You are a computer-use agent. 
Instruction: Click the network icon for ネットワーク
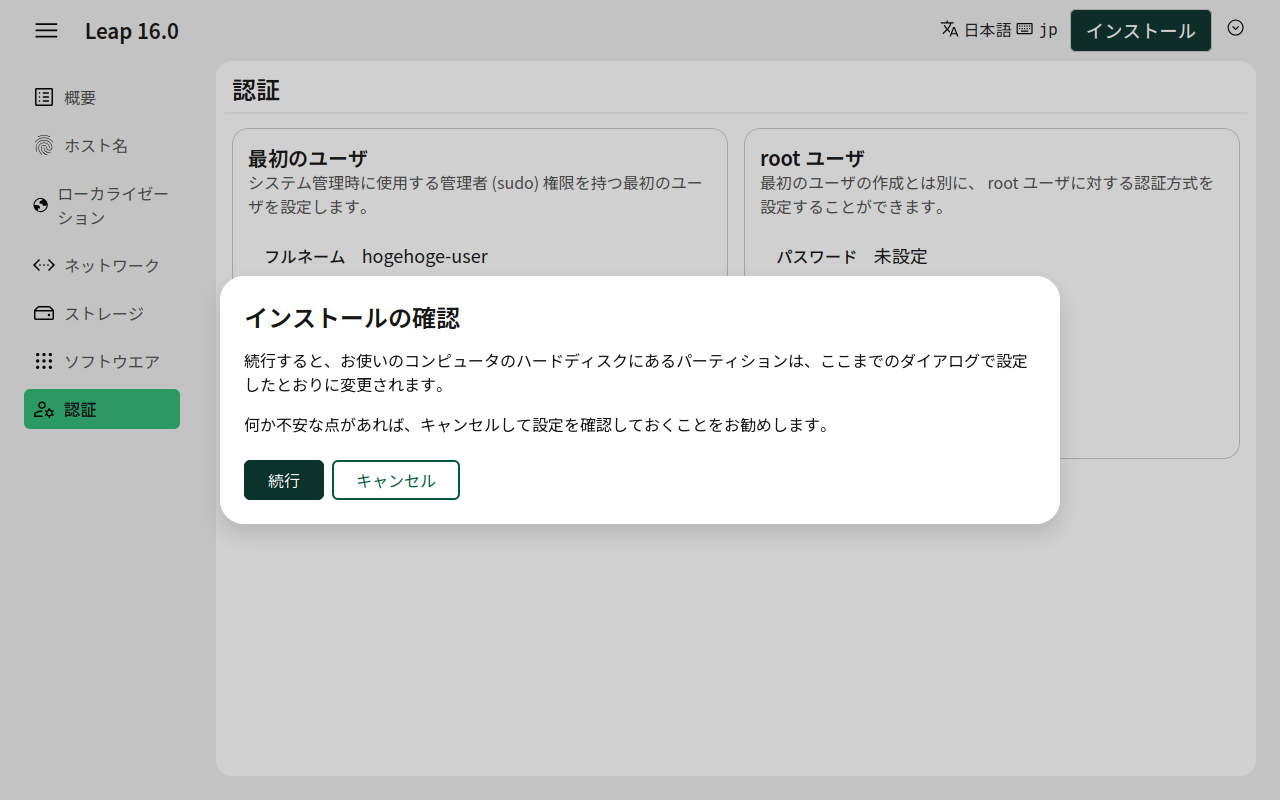pos(44,265)
